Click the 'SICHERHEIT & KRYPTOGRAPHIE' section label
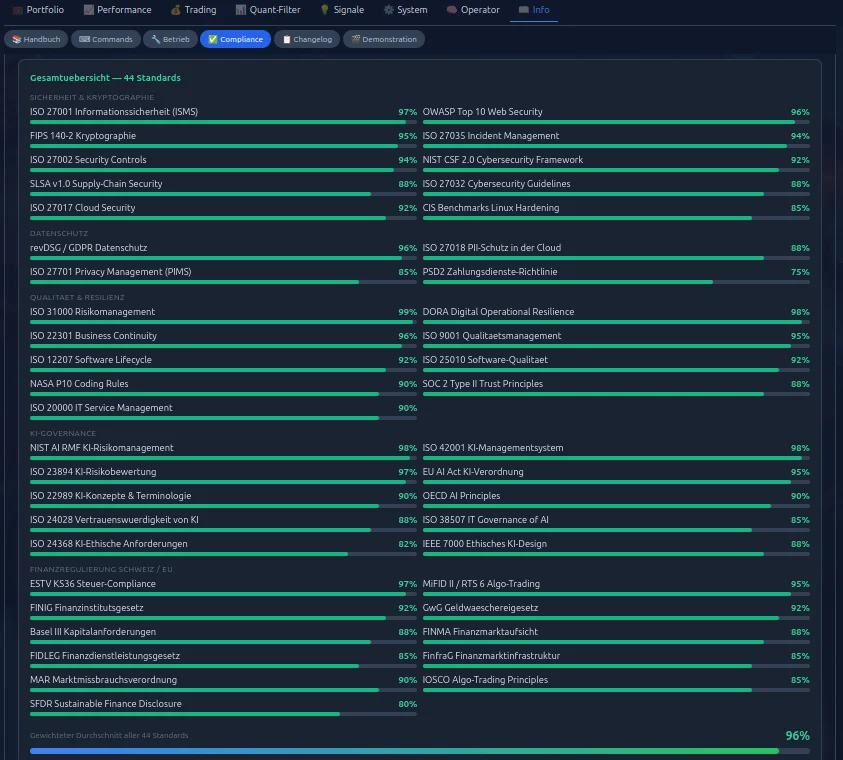The height and width of the screenshot is (760, 843). 92,97
